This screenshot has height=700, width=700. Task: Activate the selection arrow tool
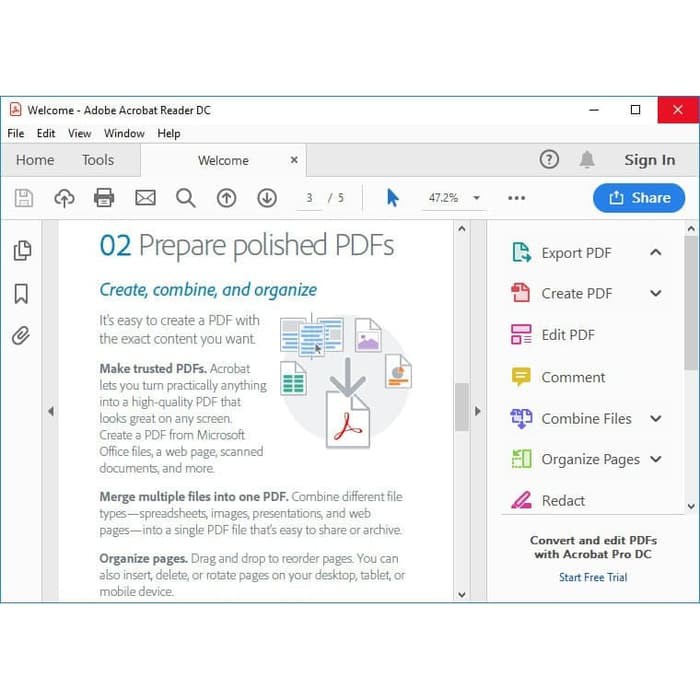click(392, 198)
